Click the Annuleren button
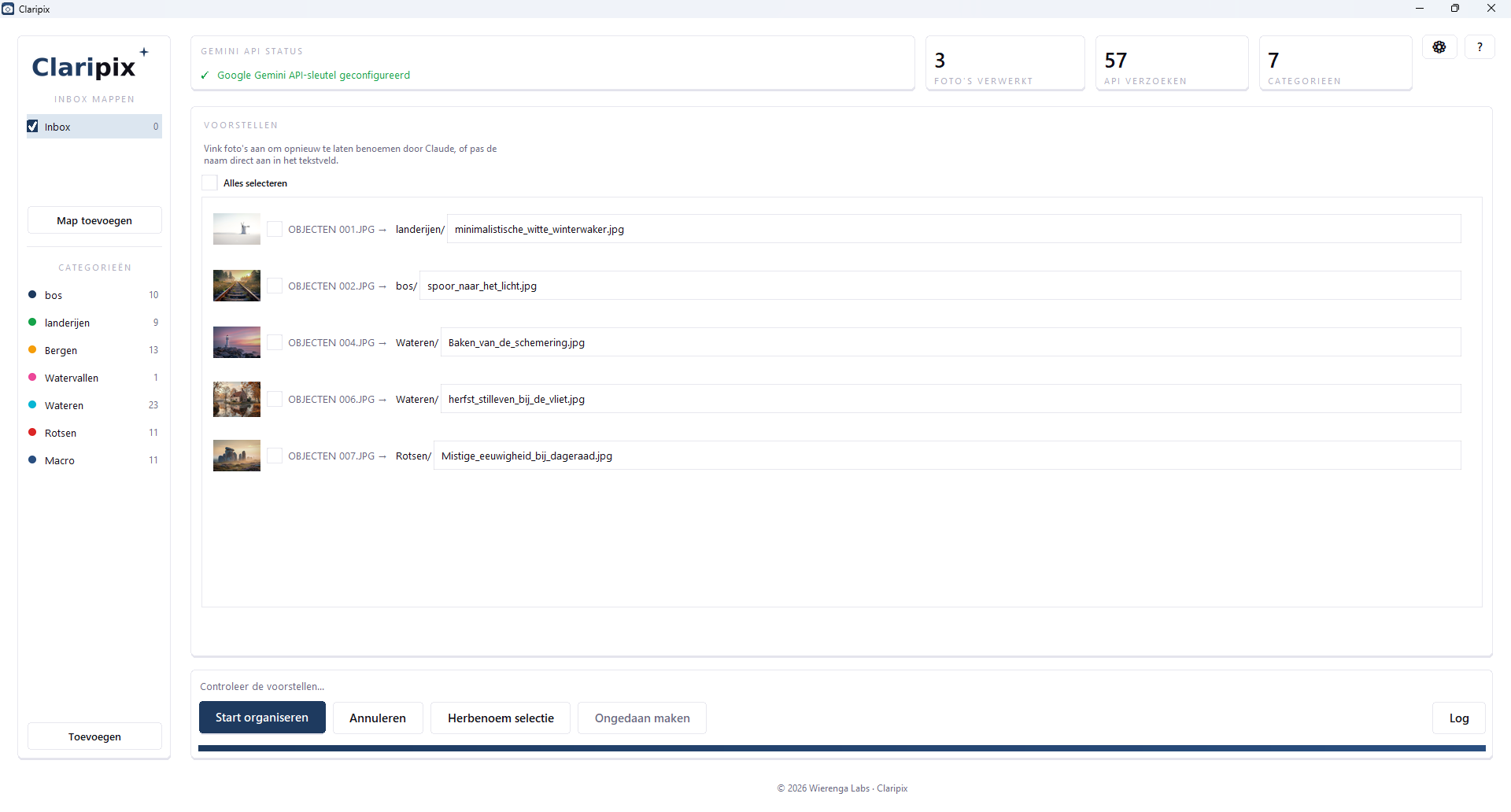This screenshot has height=812, width=1511. pyautogui.click(x=378, y=718)
